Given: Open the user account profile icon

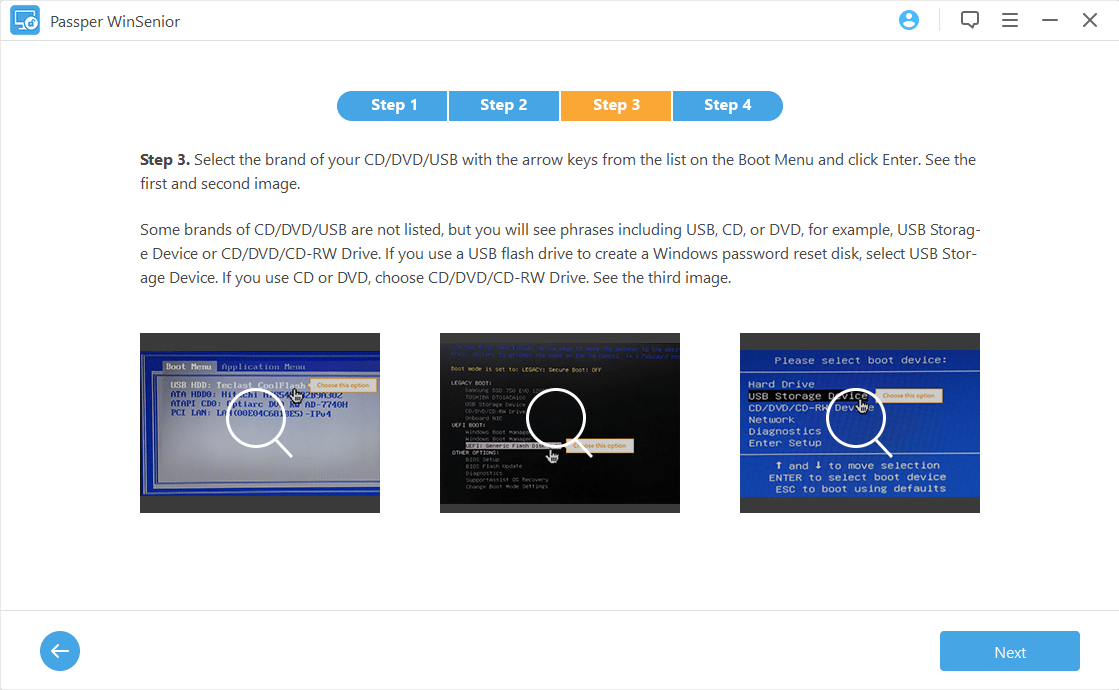Looking at the screenshot, I should click(908, 20).
